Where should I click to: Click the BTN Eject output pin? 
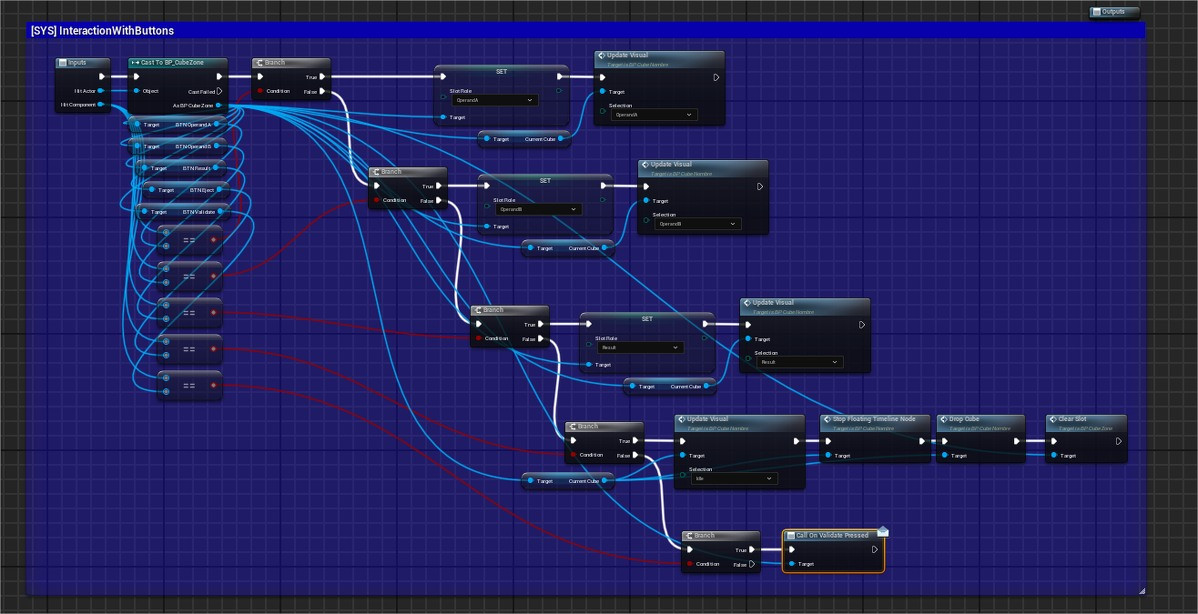pyautogui.click(x=222, y=190)
